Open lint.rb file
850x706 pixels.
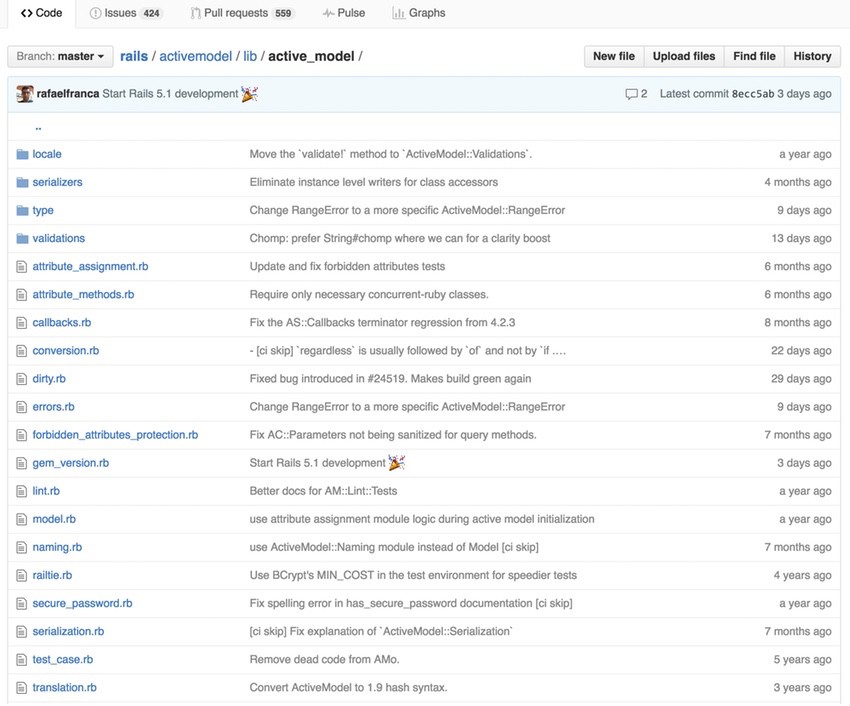pyautogui.click(x=46, y=491)
